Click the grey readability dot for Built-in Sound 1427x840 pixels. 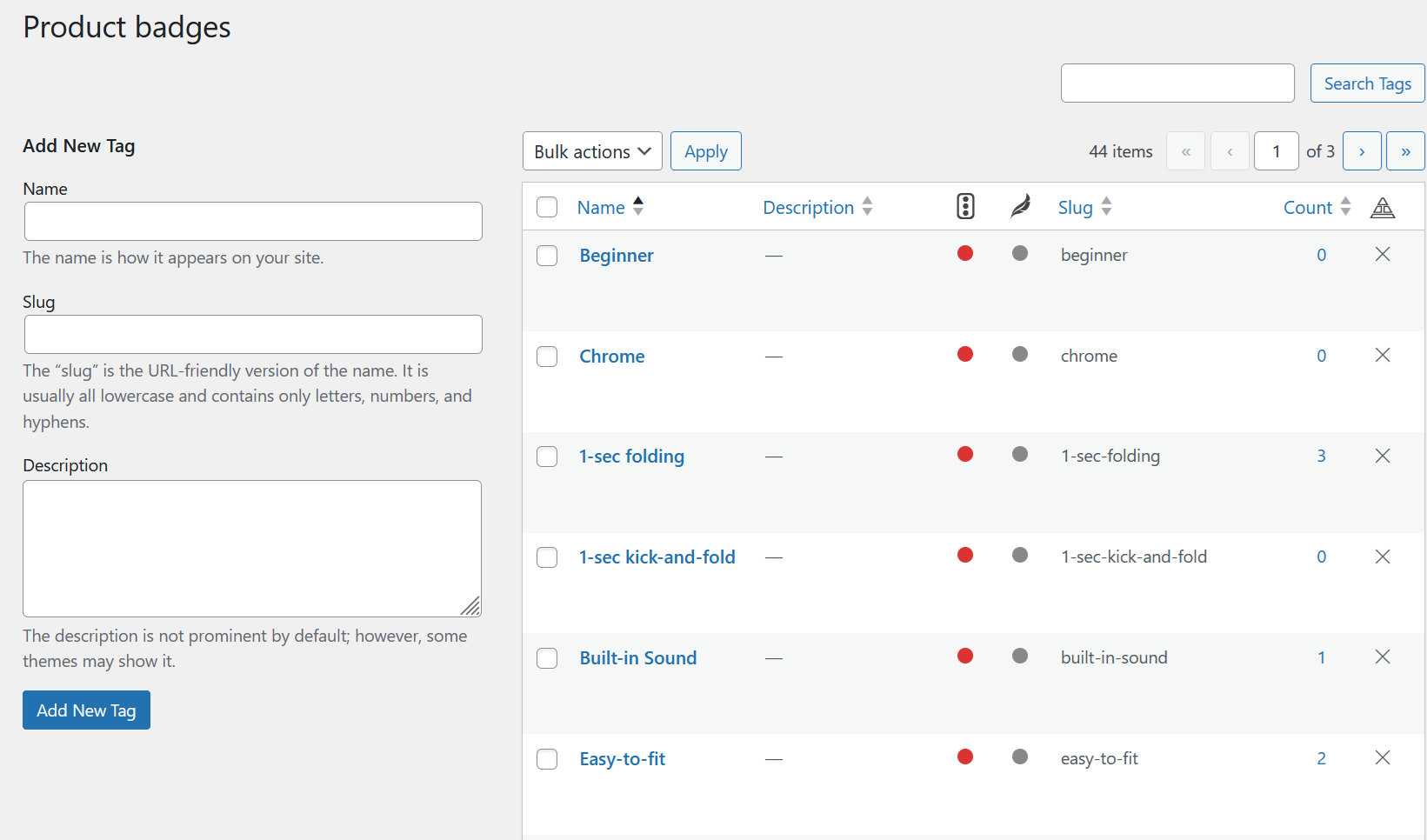pos(1020,656)
